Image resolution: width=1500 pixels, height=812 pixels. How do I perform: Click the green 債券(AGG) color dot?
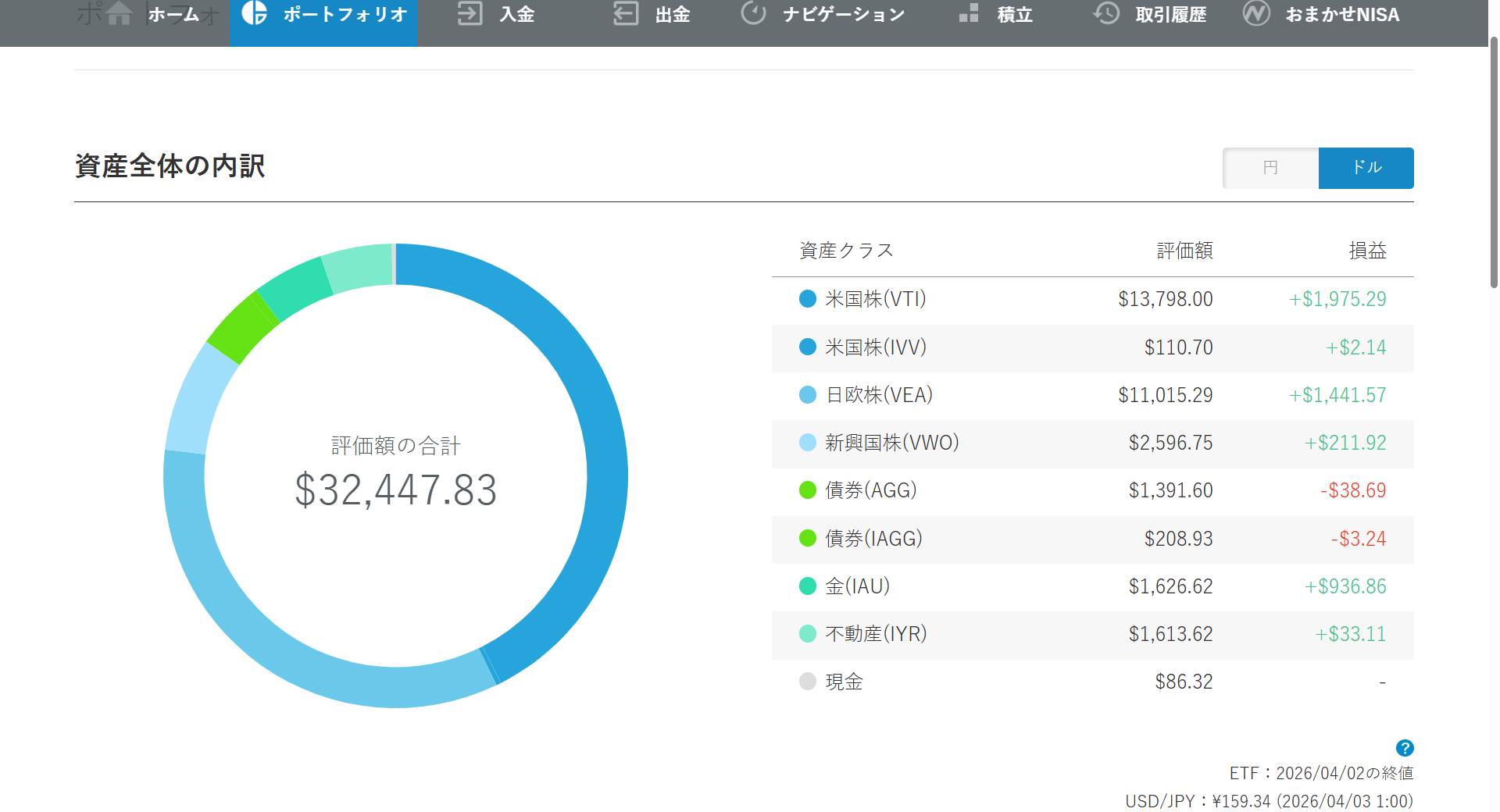point(808,490)
